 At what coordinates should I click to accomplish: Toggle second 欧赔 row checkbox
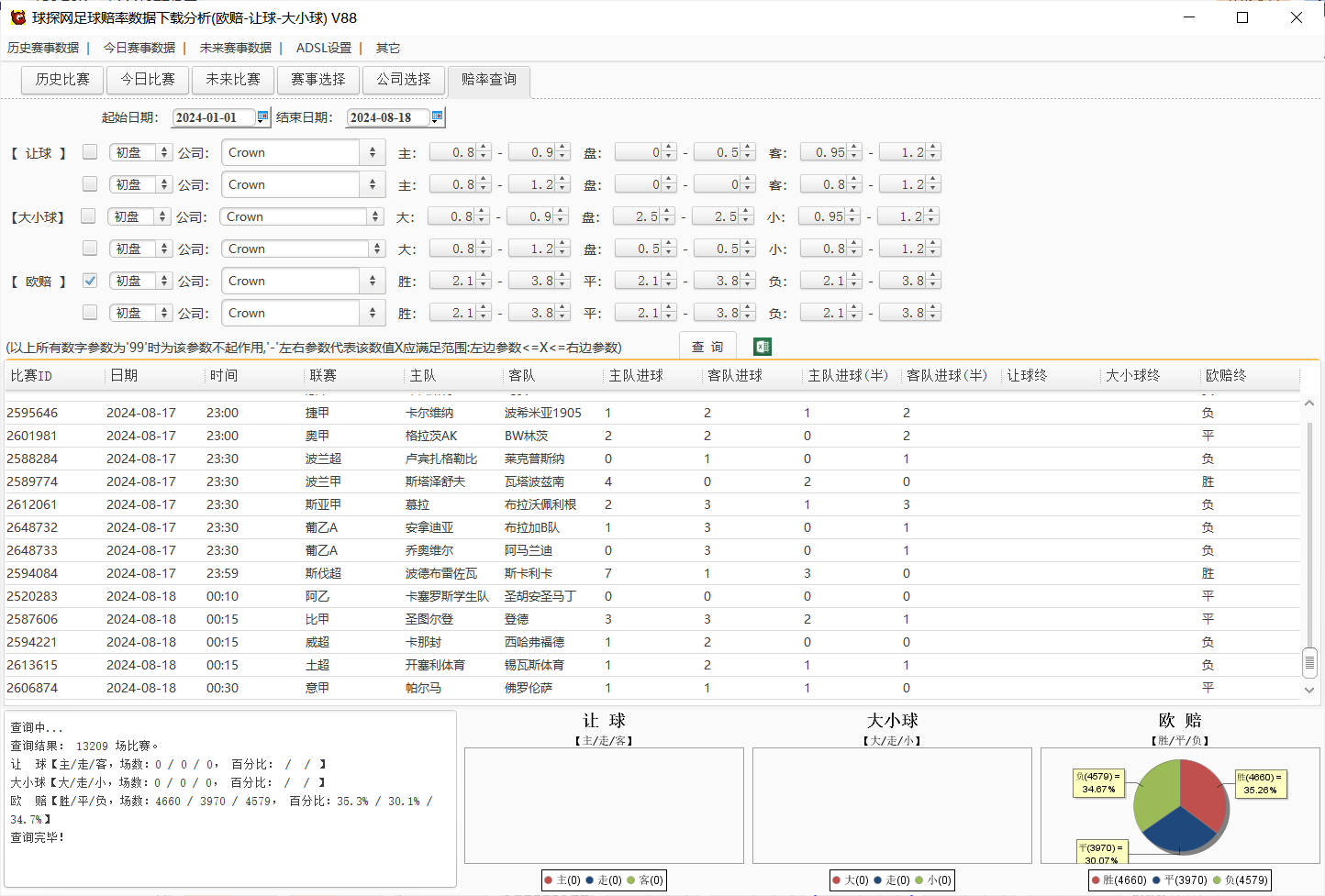(90, 313)
